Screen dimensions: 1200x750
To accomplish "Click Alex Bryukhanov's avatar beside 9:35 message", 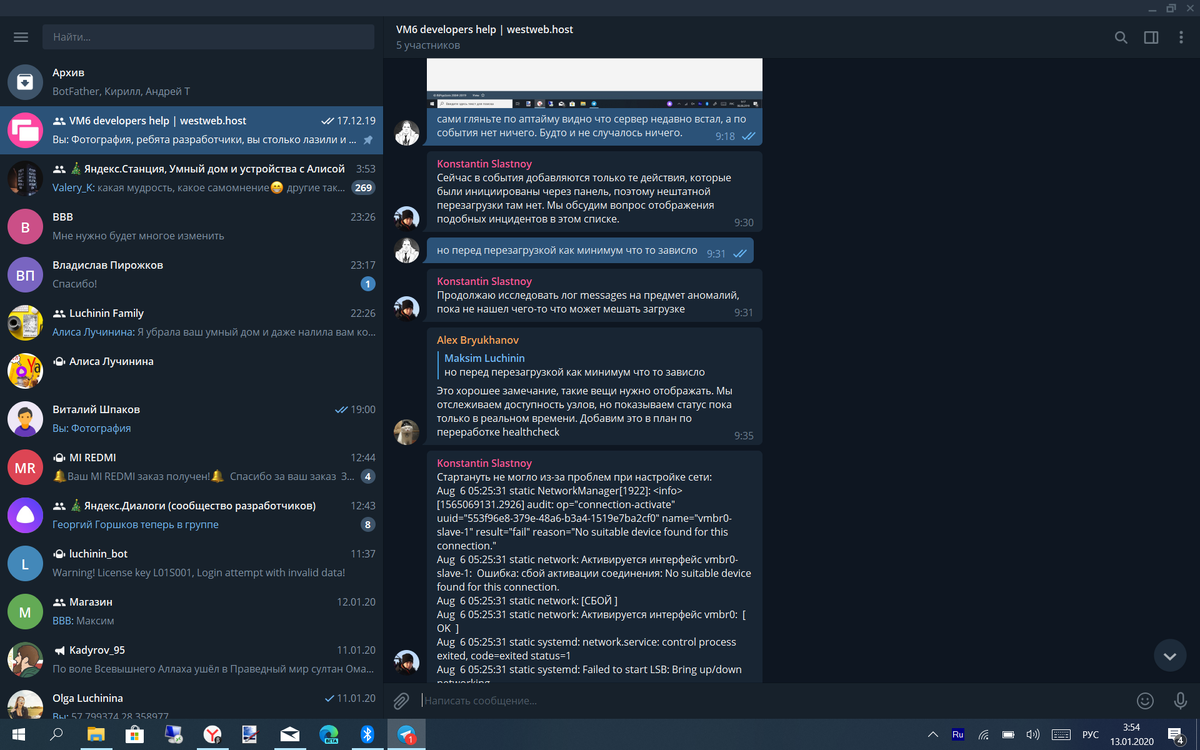I will [x=406, y=431].
